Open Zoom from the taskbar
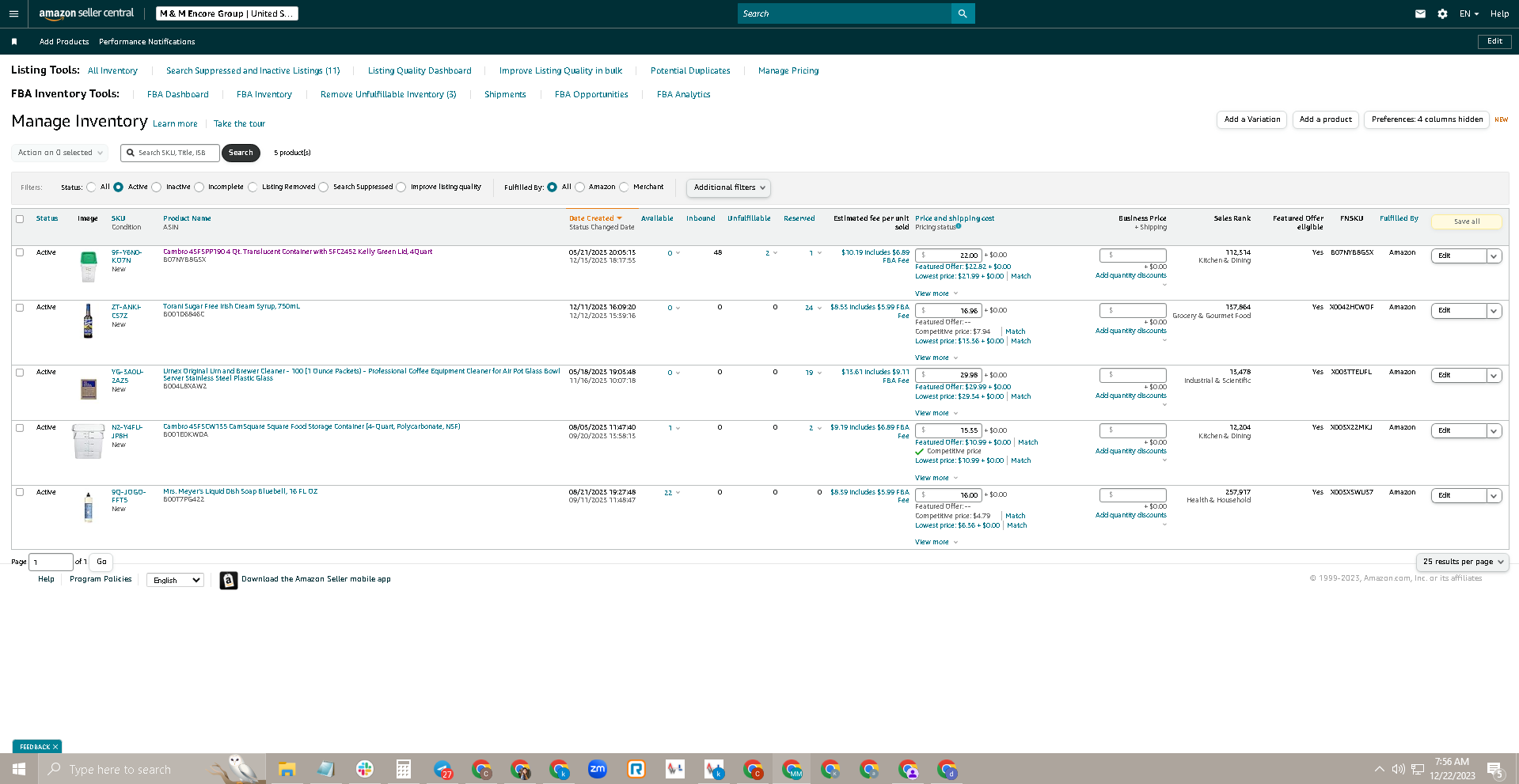The image size is (1519, 784). [598, 769]
